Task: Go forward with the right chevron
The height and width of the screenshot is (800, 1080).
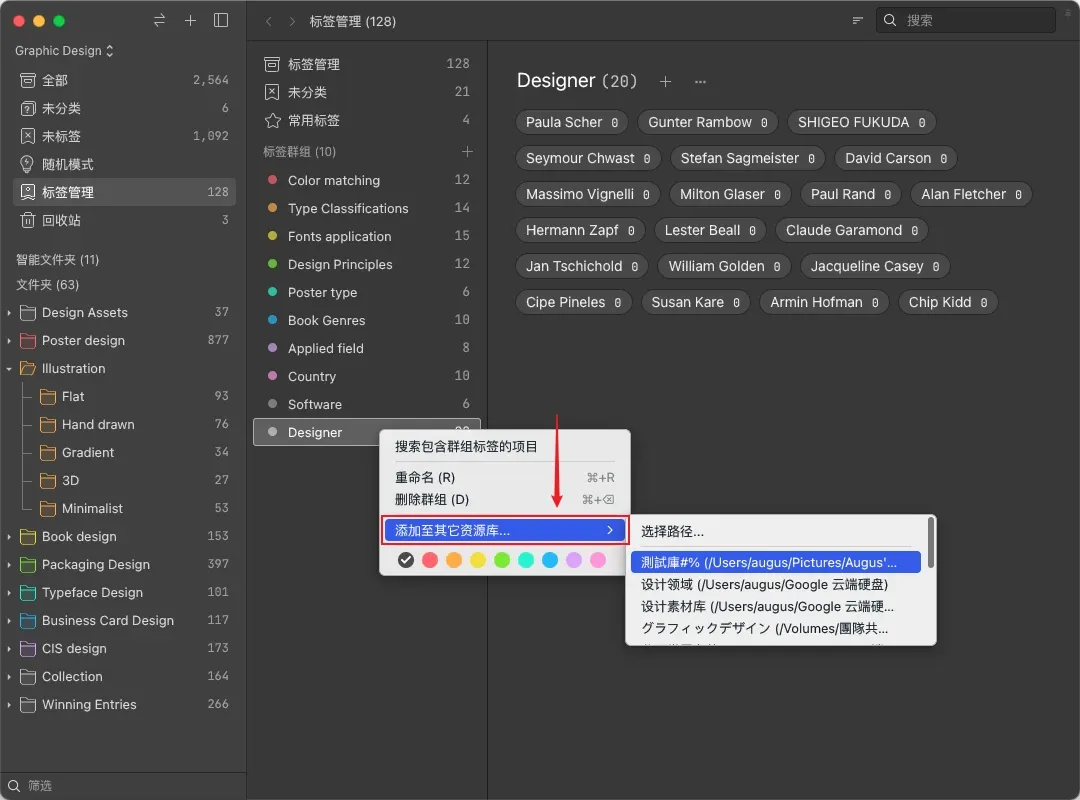Action: click(x=292, y=21)
